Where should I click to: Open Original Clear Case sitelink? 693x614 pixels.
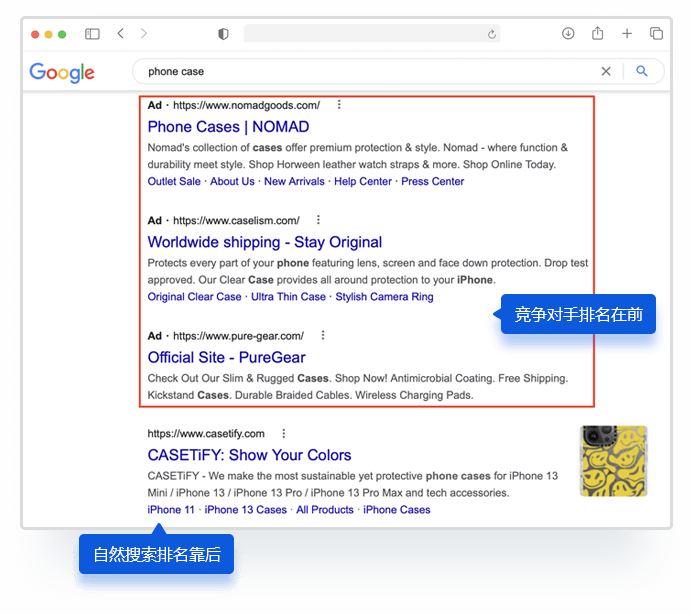coord(194,297)
